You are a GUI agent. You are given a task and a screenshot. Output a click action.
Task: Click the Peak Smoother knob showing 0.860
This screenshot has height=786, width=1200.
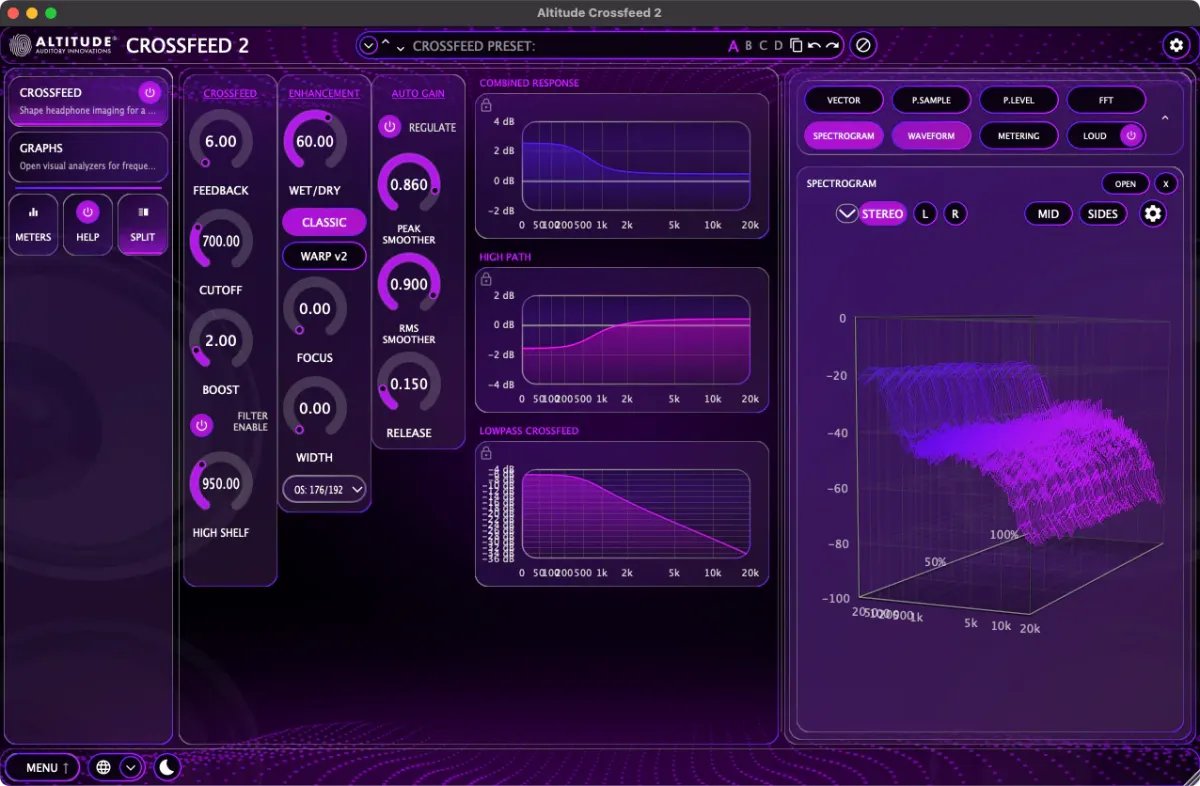click(x=409, y=185)
